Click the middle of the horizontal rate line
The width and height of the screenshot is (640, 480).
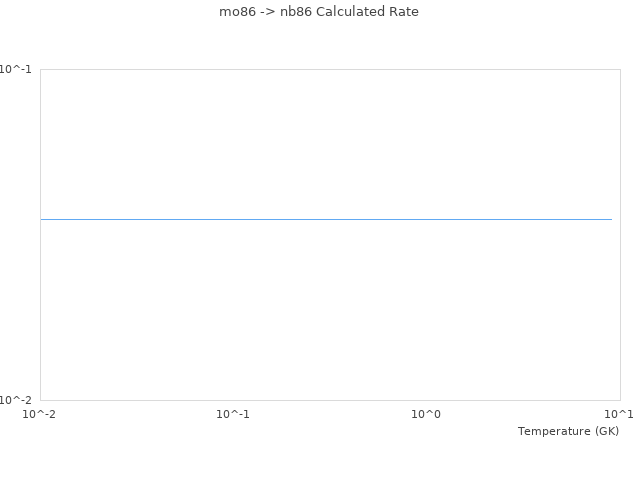(326, 219)
